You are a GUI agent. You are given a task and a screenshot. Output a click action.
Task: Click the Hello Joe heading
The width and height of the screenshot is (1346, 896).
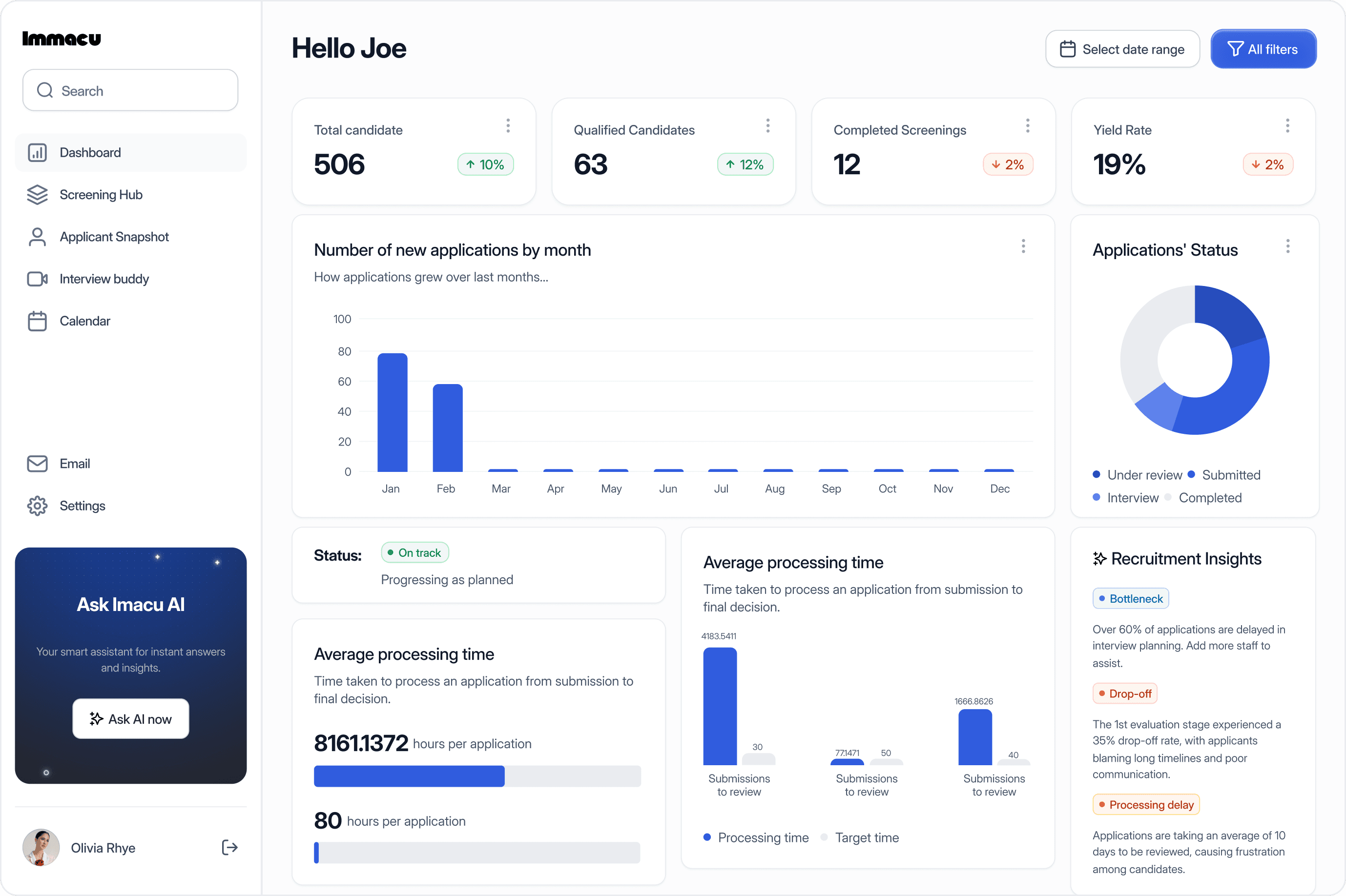coord(349,48)
